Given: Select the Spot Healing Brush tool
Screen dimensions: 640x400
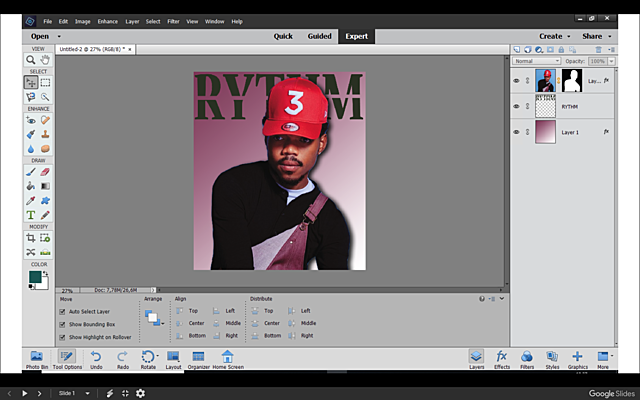Looking at the screenshot, I should tap(45, 120).
